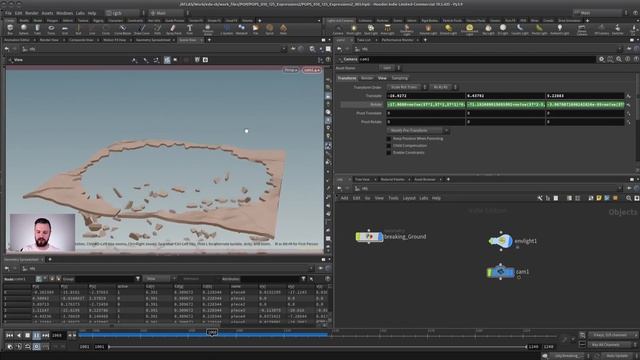Create a Volume Light from the shelf
640x360 pixels.
pos(428,29)
